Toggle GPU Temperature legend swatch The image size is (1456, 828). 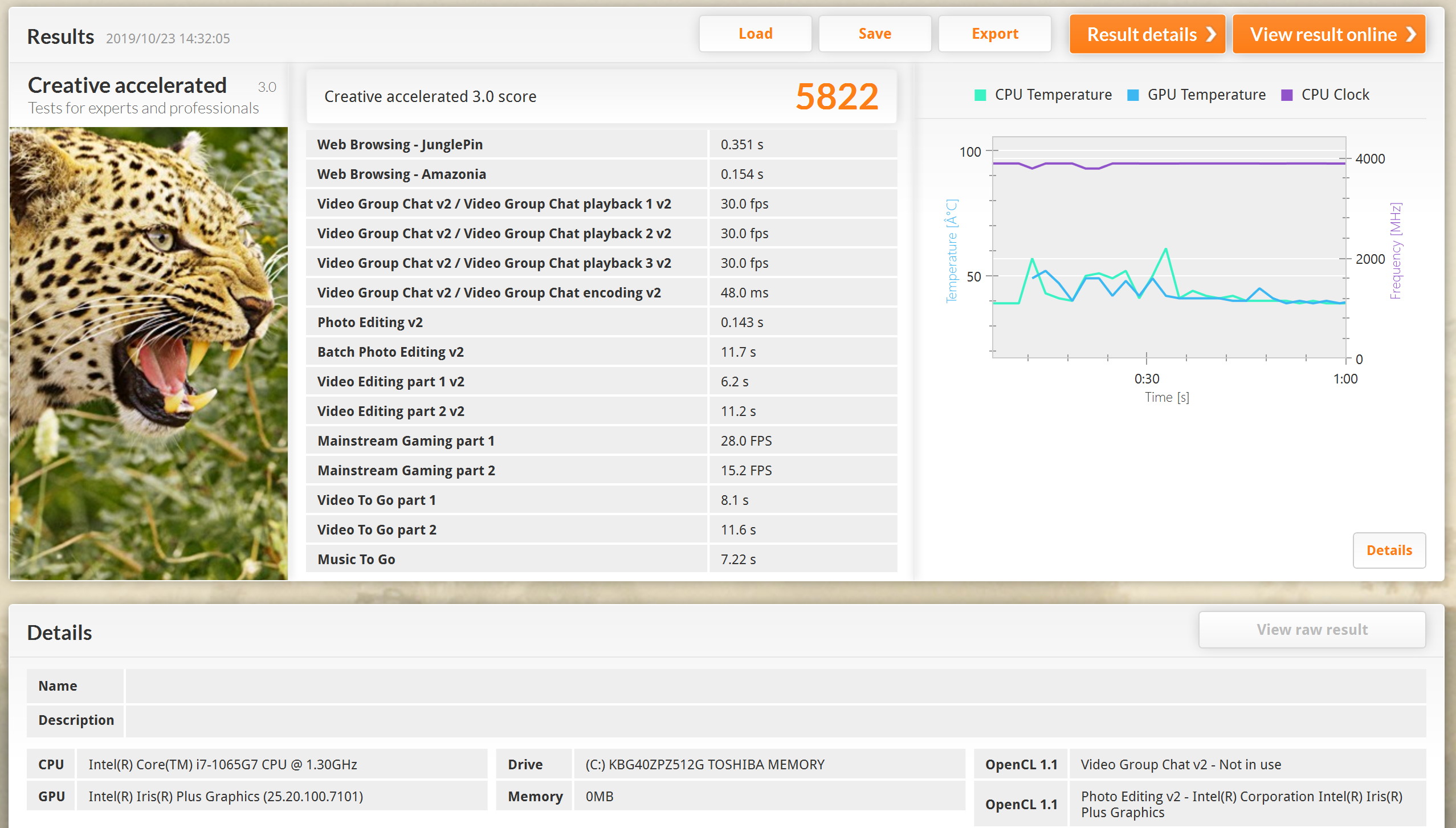[1133, 95]
